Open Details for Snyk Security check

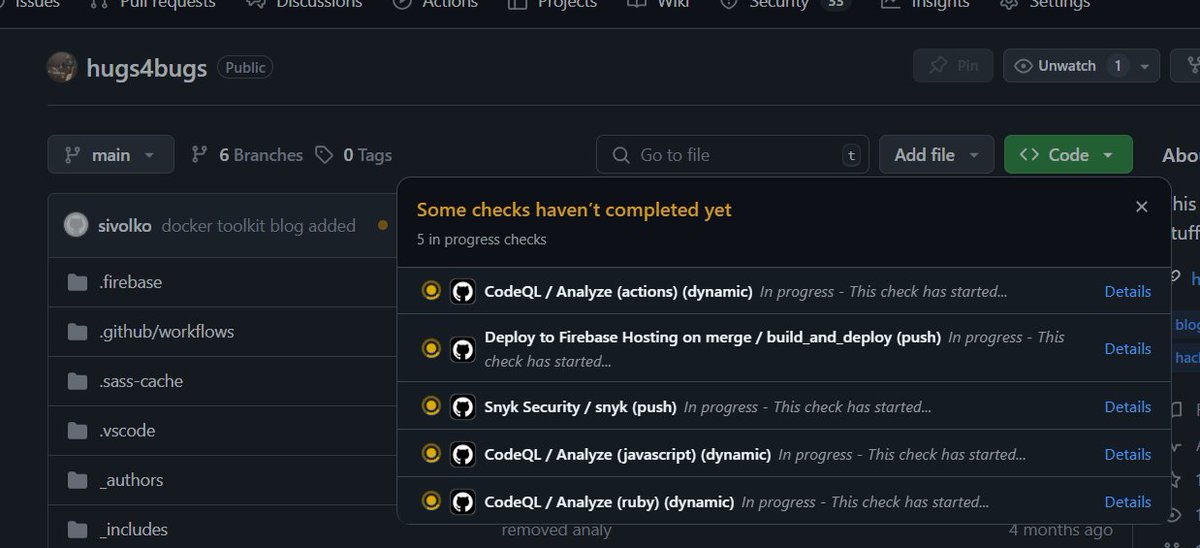pos(1127,407)
